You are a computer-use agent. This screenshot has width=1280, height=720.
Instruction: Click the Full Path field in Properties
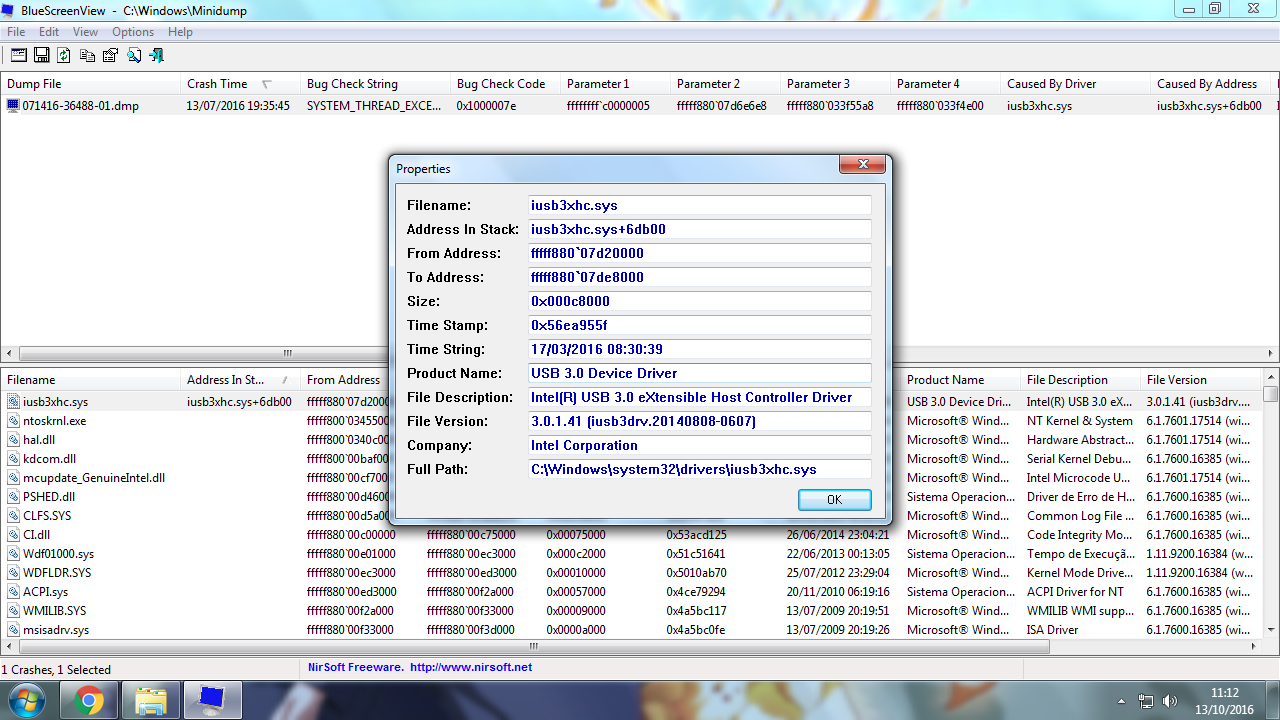700,469
